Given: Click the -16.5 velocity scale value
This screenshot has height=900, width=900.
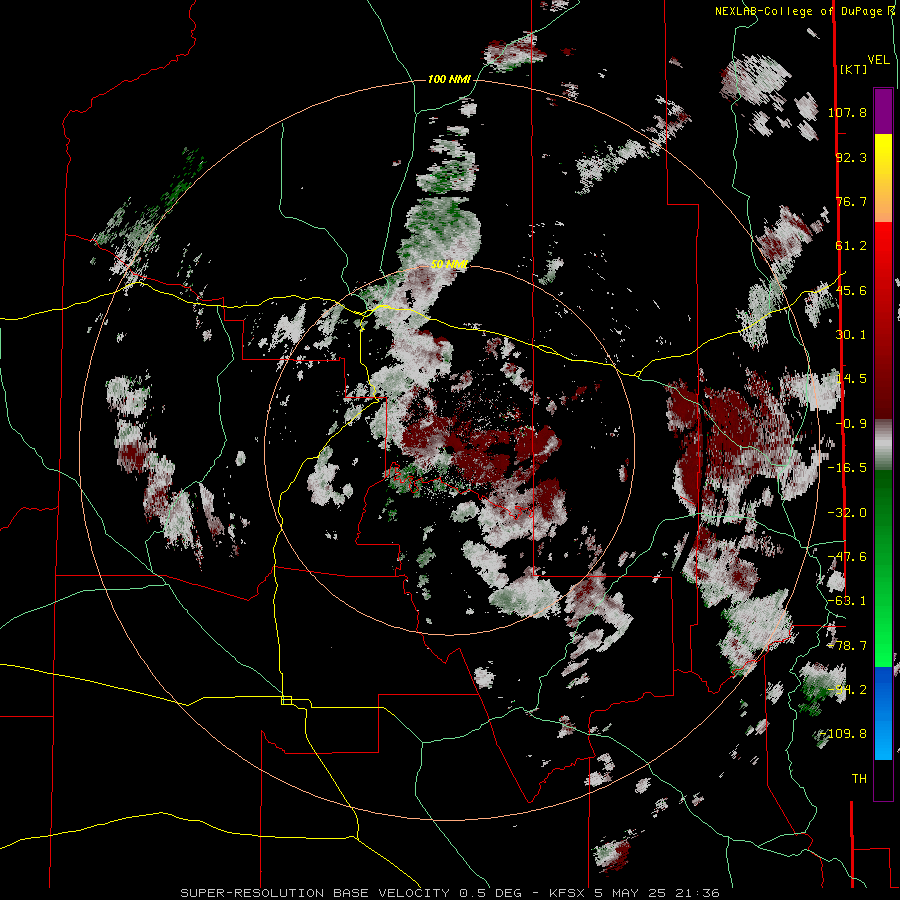Looking at the screenshot, I should [847, 468].
